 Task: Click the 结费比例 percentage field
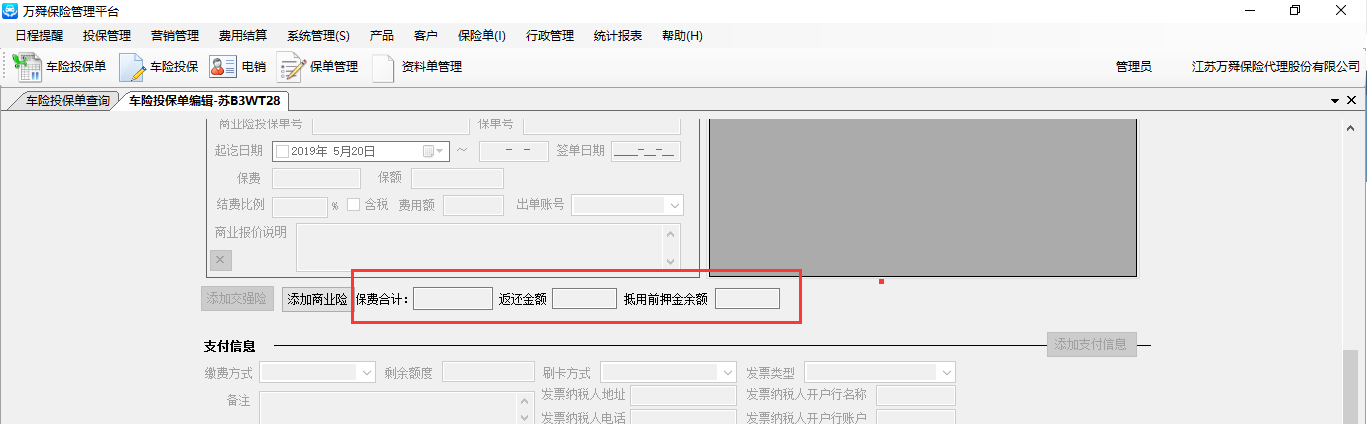tap(299, 205)
